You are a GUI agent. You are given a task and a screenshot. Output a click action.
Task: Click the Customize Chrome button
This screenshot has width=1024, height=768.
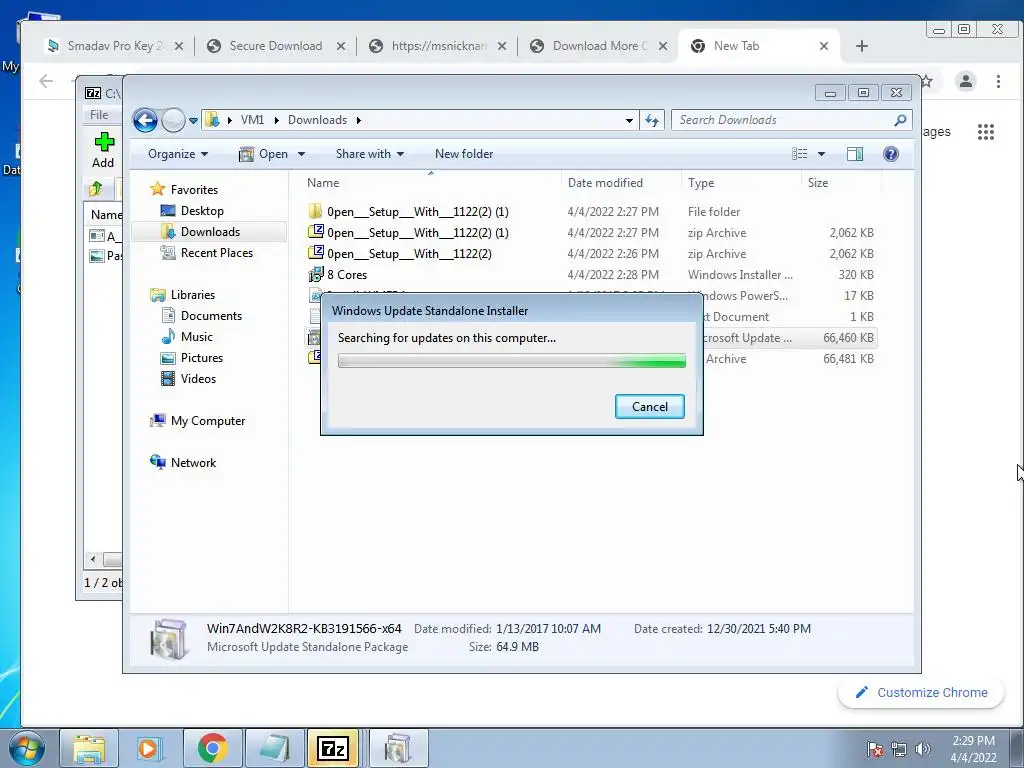click(921, 692)
